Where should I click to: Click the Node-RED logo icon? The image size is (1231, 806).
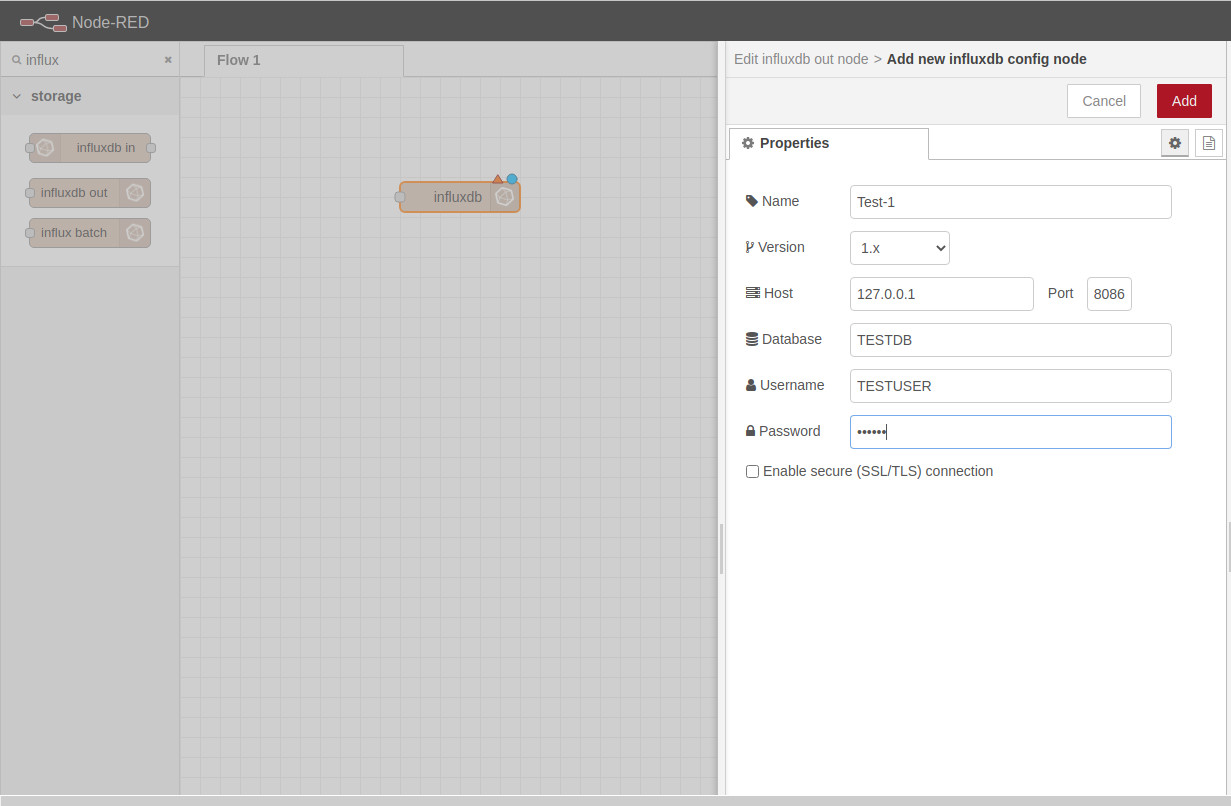(42, 21)
